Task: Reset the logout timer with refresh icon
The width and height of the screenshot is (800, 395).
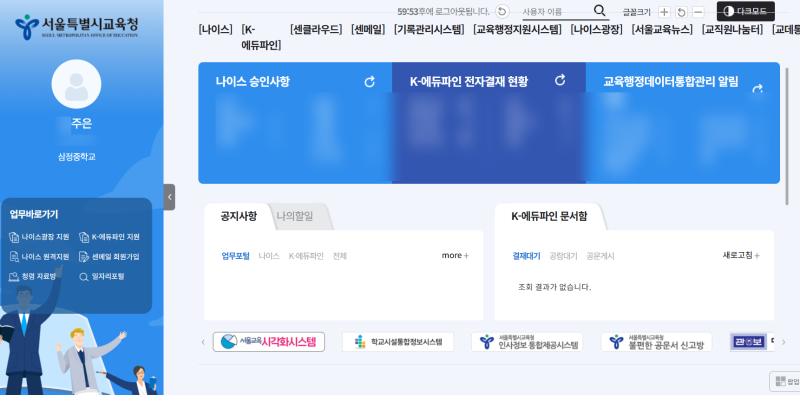Action: 503,12
